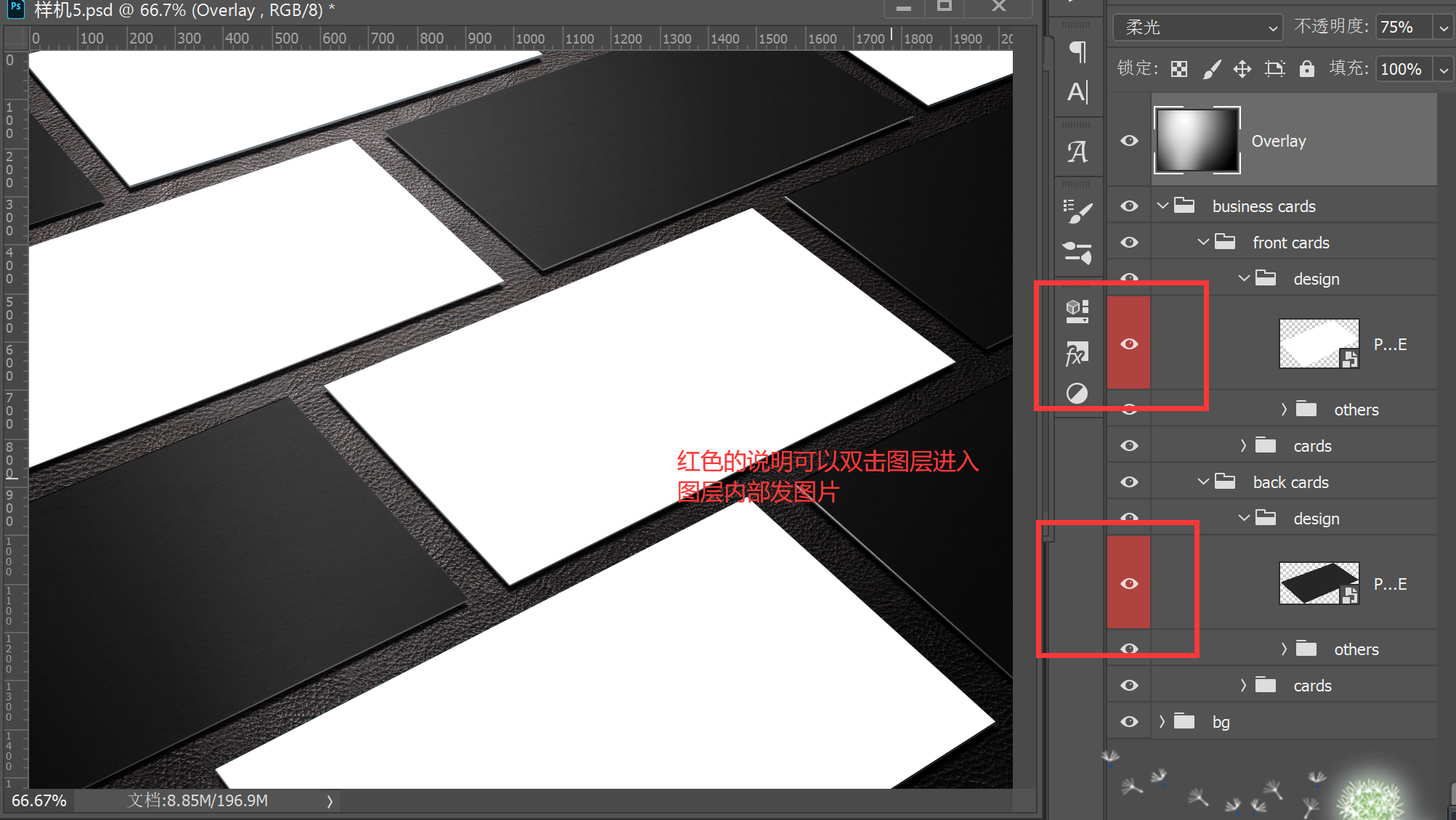Expand the cards group under front cards
The height and width of the screenshot is (820, 1456).
[x=1243, y=445]
